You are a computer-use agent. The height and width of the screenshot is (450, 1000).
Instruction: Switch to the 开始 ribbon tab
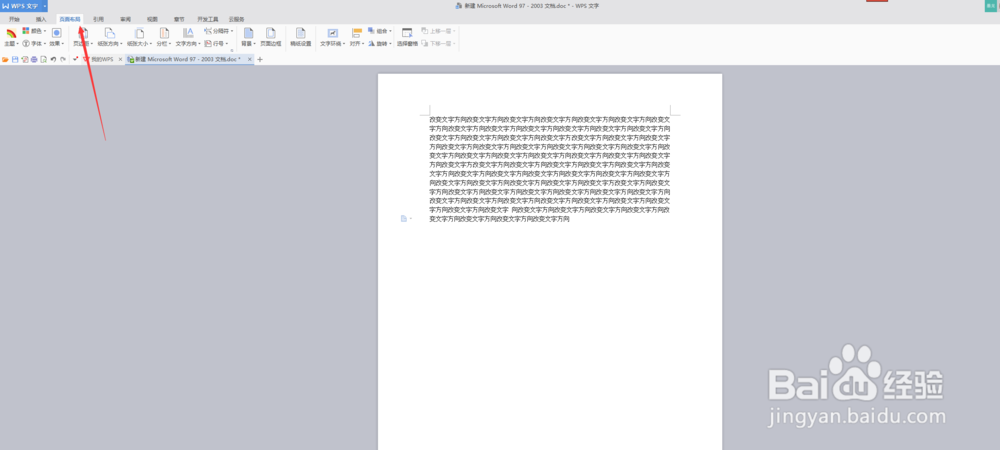click(14, 19)
